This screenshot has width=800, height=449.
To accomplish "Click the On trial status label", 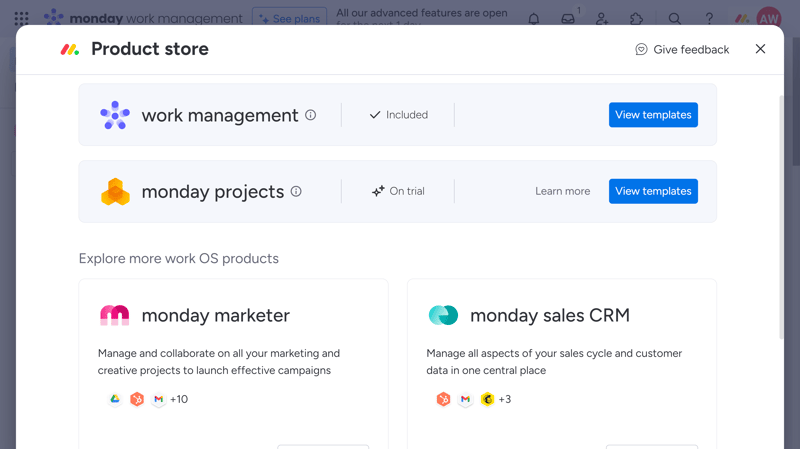I will point(398,191).
